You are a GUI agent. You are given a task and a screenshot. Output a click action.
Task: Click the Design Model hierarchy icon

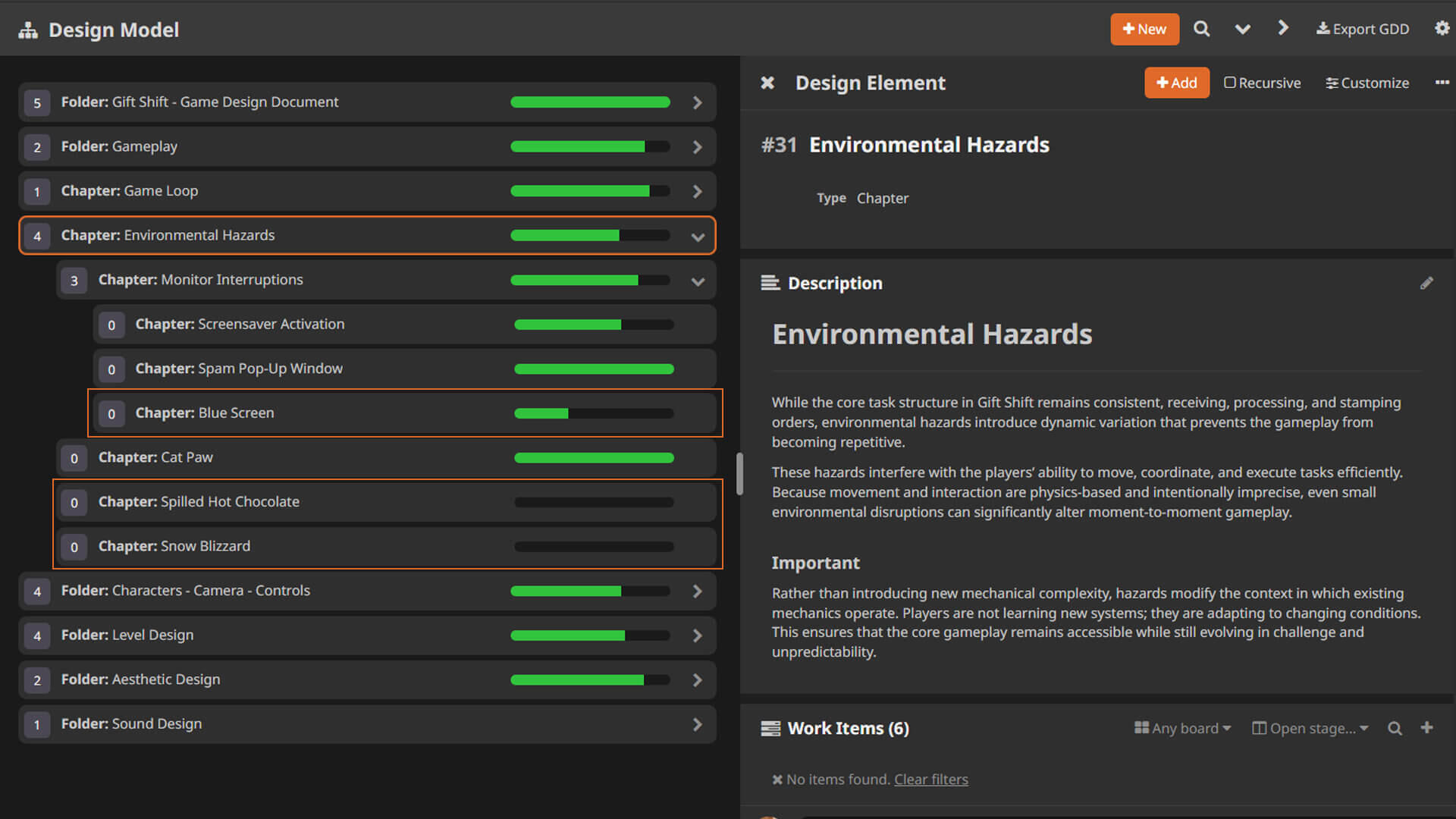28,30
